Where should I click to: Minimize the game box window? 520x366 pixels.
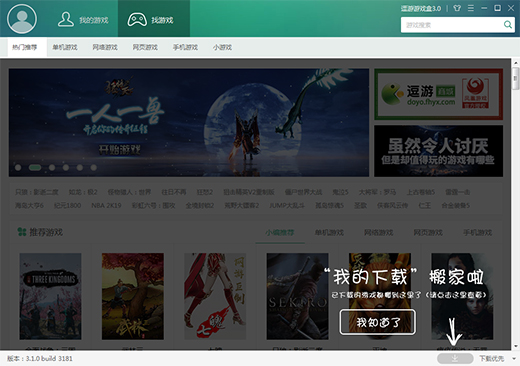pyautogui.click(x=484, y=8)
